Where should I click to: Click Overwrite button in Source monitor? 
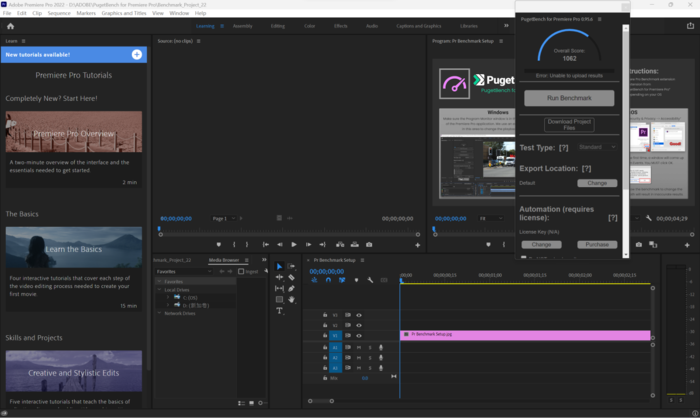click(x=354, y=245)
